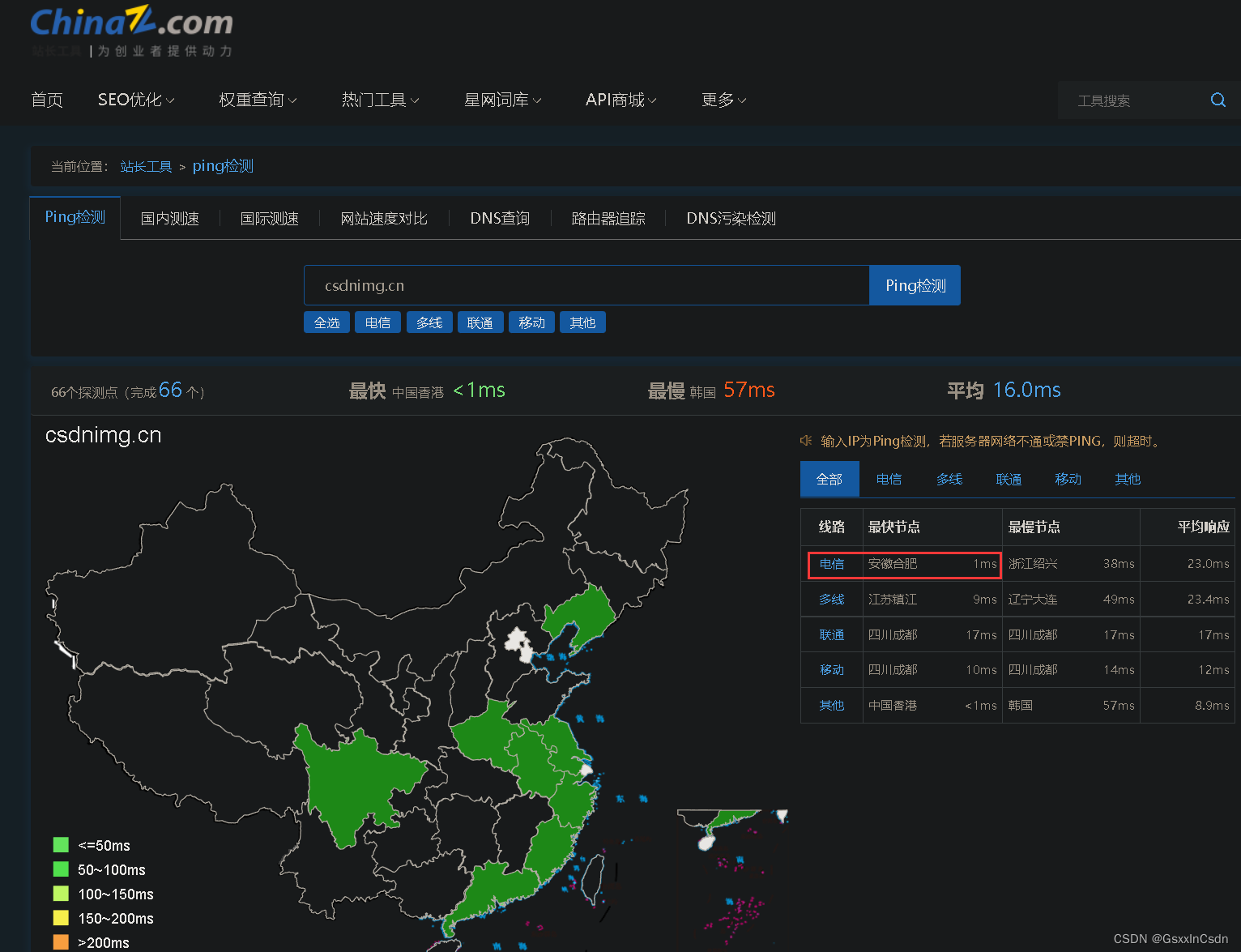Click the >200ms legend color swatch
Viewport: 1241px width, 952px height.
point(61,942)
